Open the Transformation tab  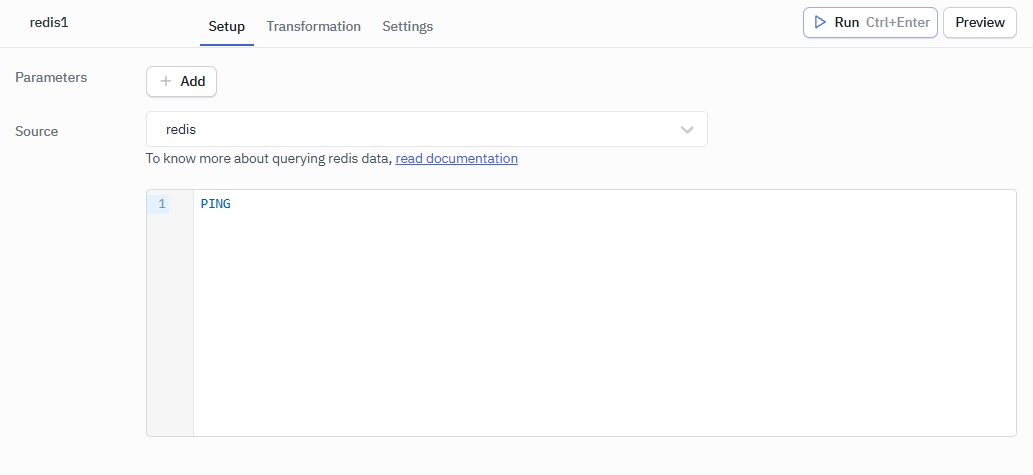pos(313,26)
